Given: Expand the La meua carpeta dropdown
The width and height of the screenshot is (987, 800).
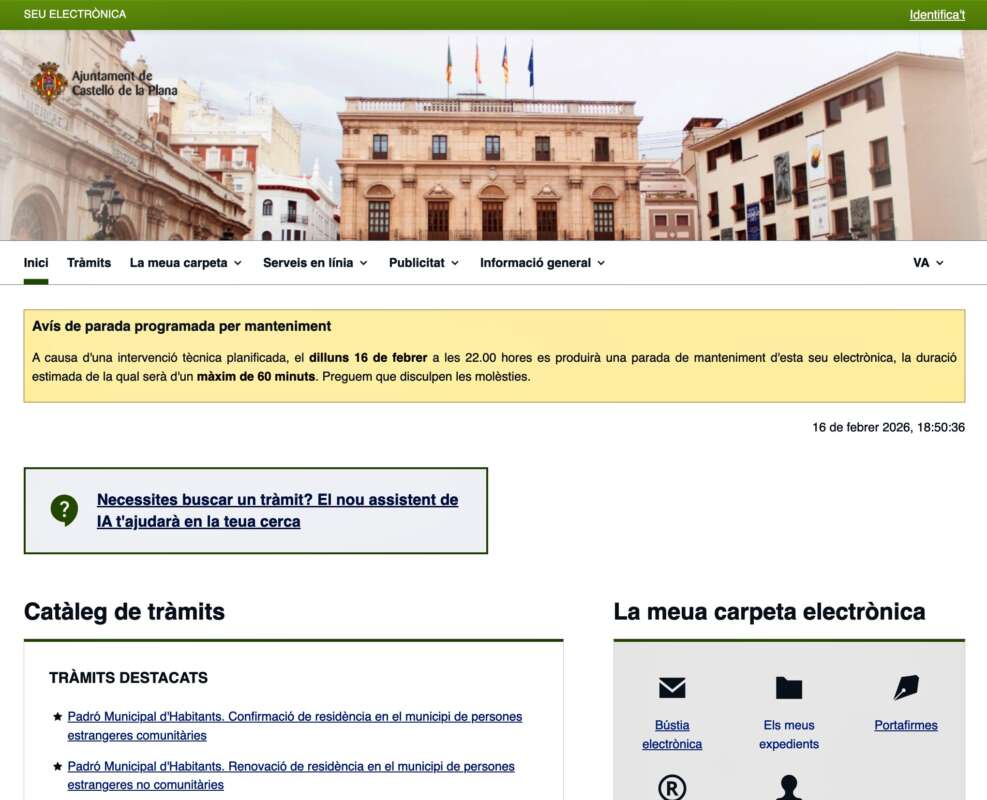Looking at the screenshot, I should [x=184, y=262].
